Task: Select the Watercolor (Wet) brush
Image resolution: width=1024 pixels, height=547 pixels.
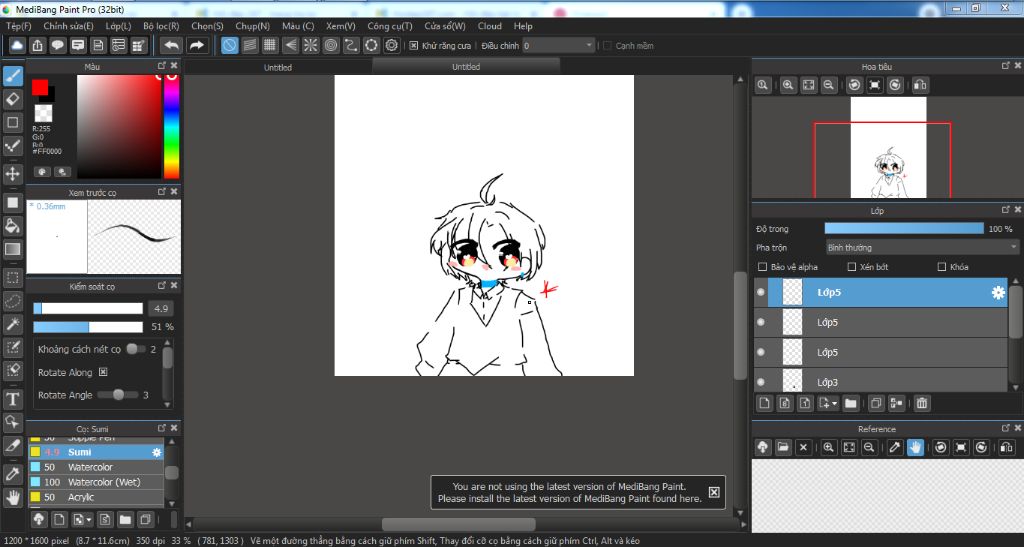Action: click(x=96, y=482)
